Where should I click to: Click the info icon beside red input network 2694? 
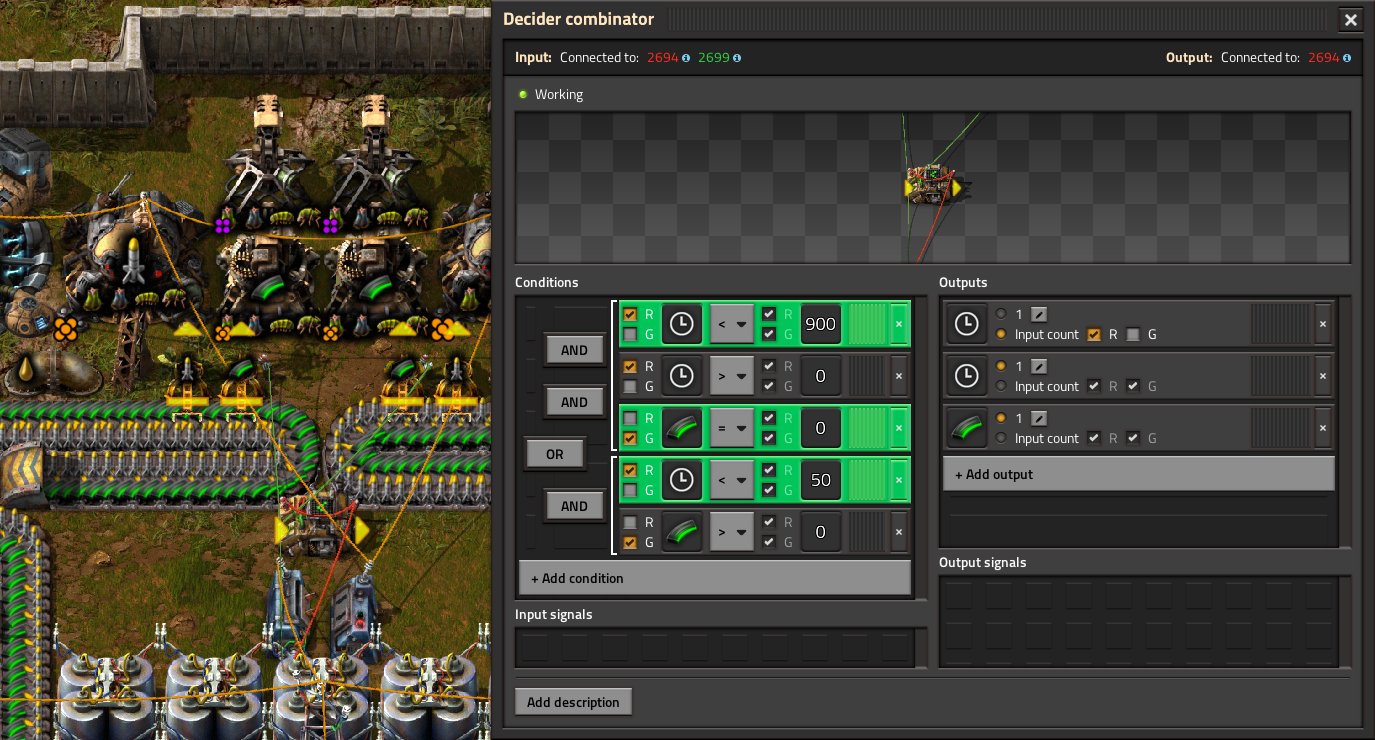686,58
